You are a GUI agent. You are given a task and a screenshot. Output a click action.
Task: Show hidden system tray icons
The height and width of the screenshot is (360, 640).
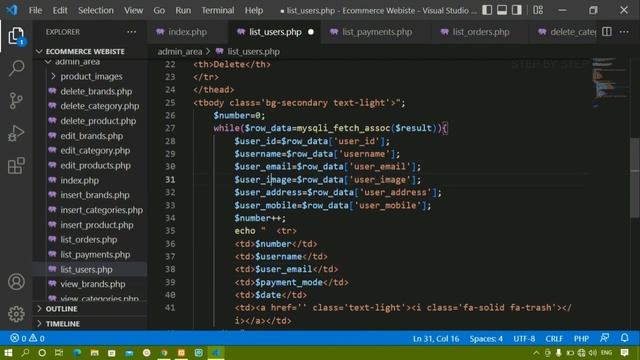[x=536, y=353]
